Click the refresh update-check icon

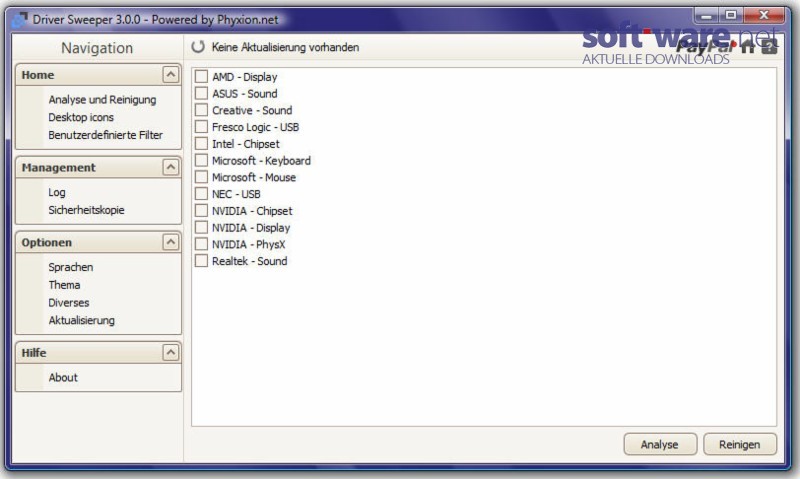(x=198, y=47)
